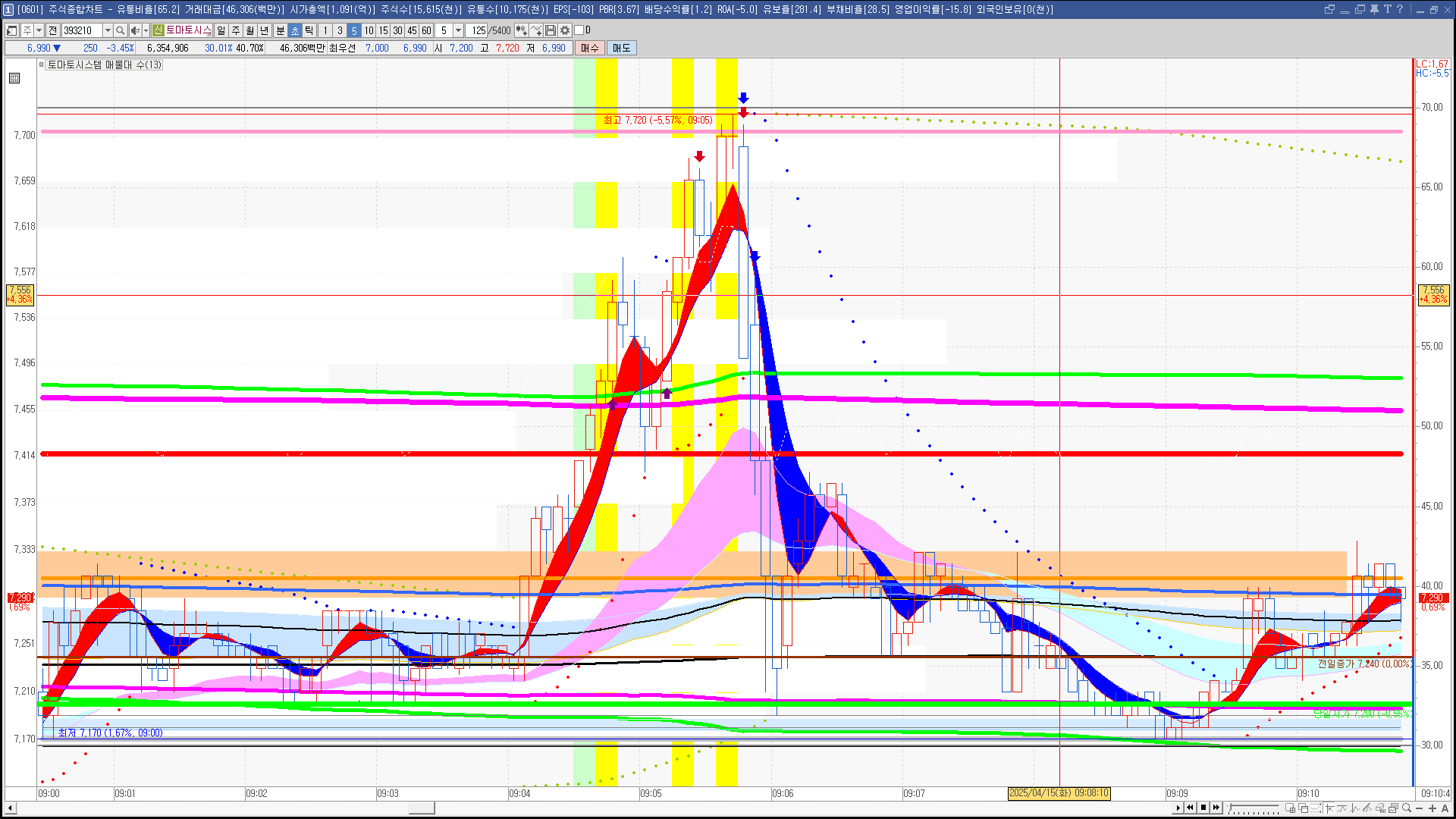Click the save chart floppy icon

(551, 30)
